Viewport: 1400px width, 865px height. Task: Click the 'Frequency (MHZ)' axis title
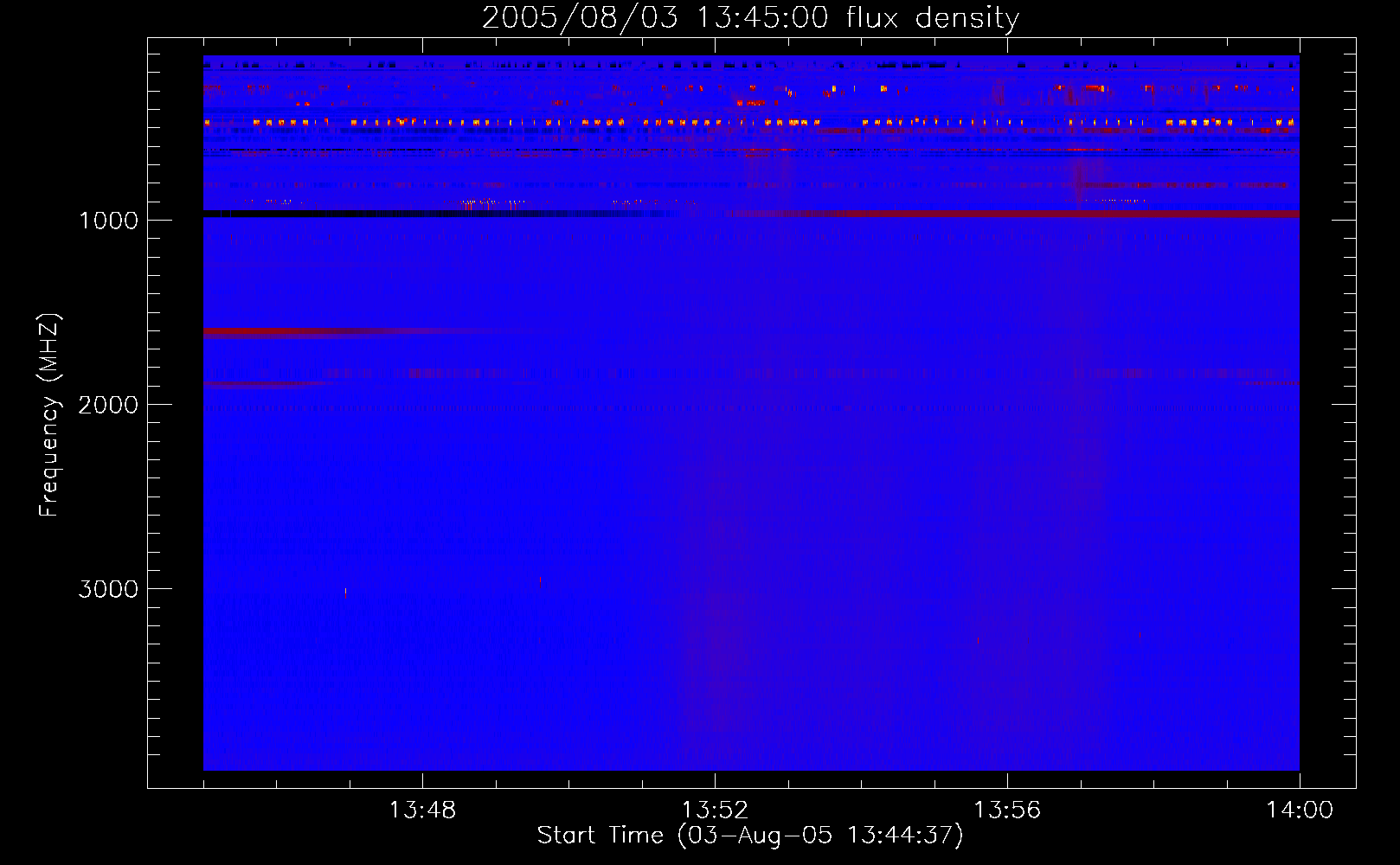(50, 415)
